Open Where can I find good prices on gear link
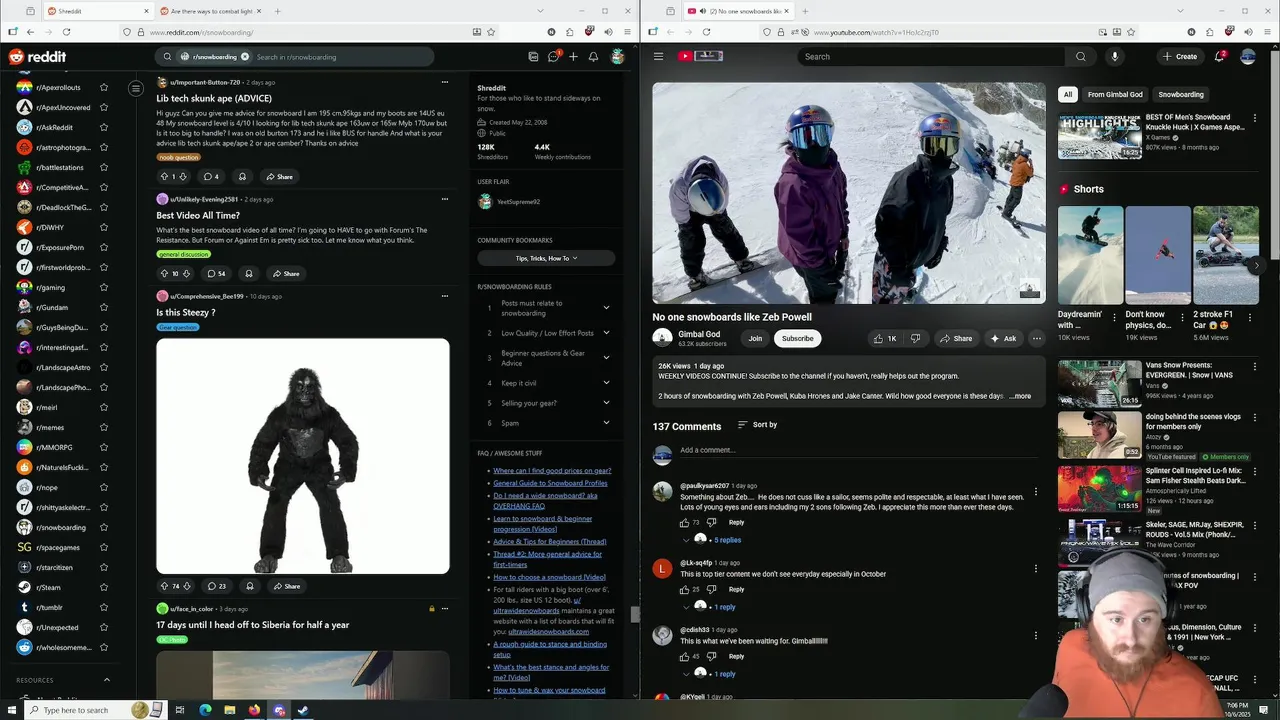This screenshot has width=1280, height=720. tap(552, 471)
